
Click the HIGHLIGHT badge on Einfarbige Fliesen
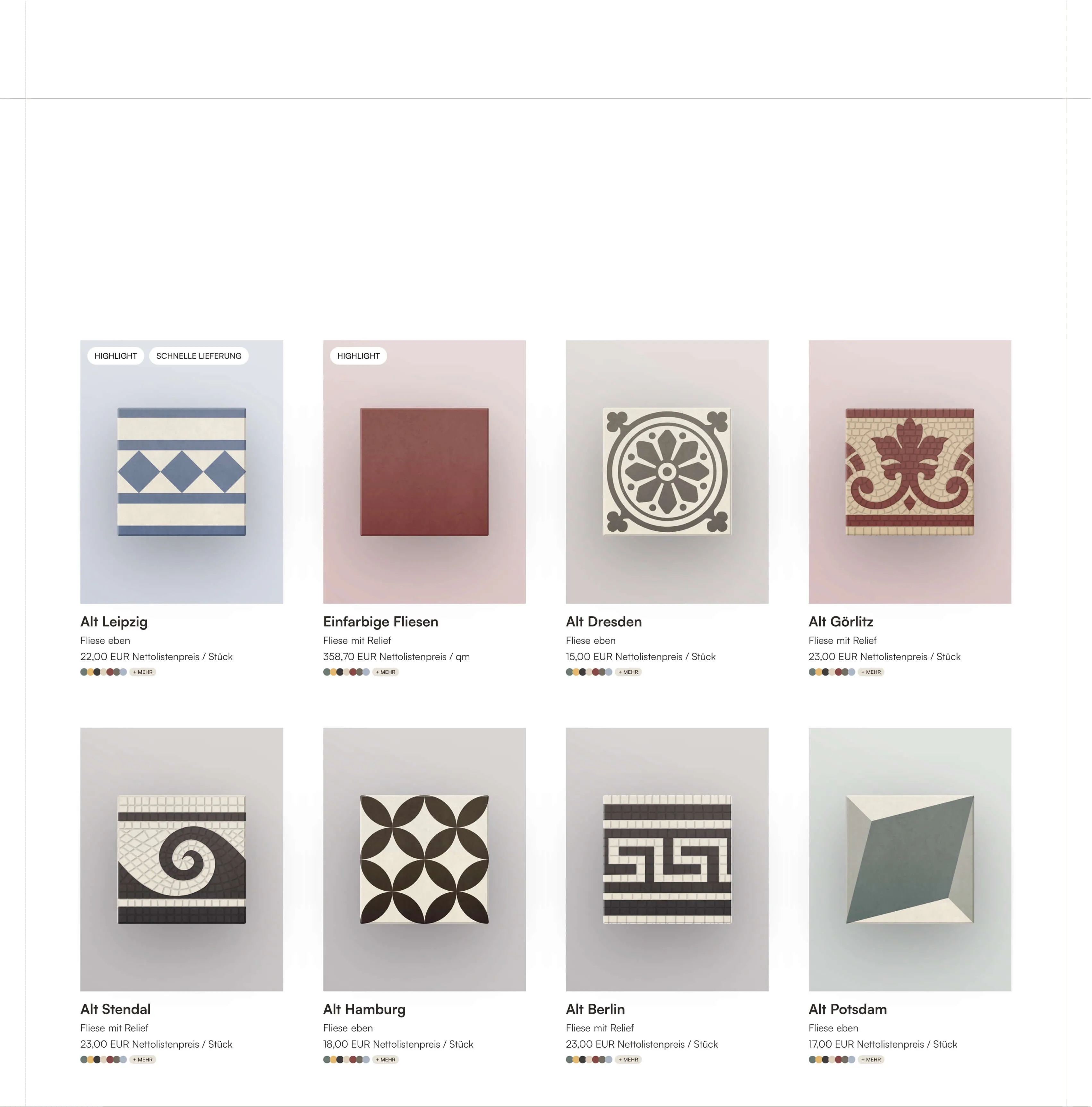358,356
